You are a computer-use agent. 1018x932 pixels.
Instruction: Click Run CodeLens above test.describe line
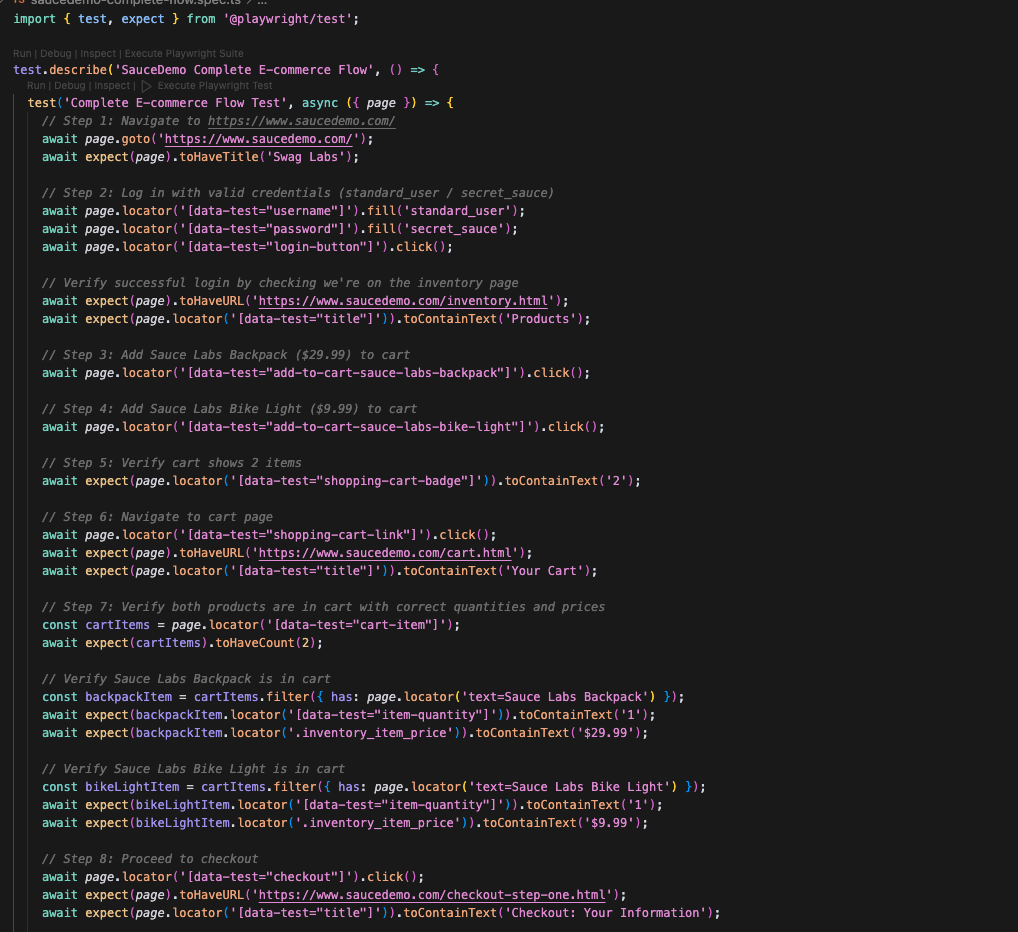[x=22, y=53]
